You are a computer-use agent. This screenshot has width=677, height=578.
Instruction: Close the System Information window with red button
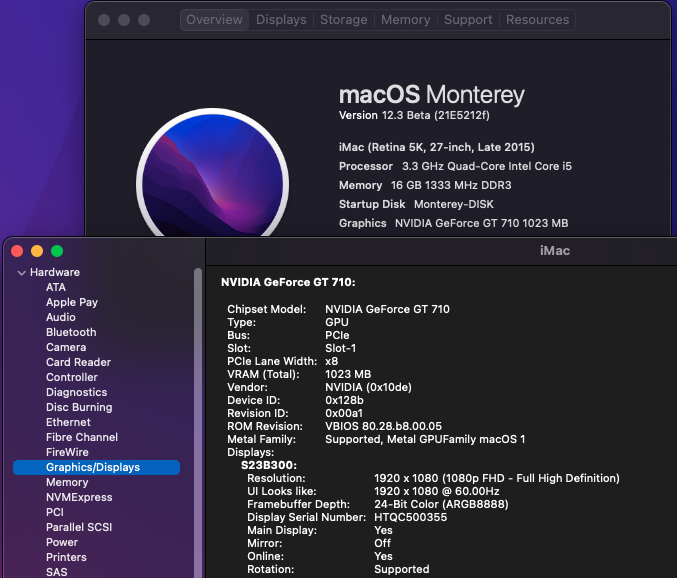coord(17,251)
